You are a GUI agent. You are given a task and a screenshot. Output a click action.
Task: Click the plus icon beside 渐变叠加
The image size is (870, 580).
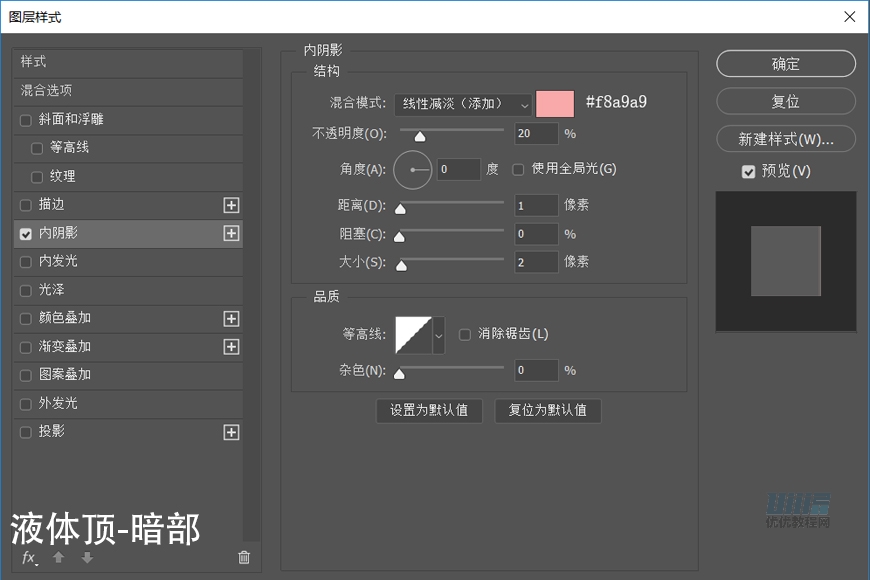[x=231, y=347]
